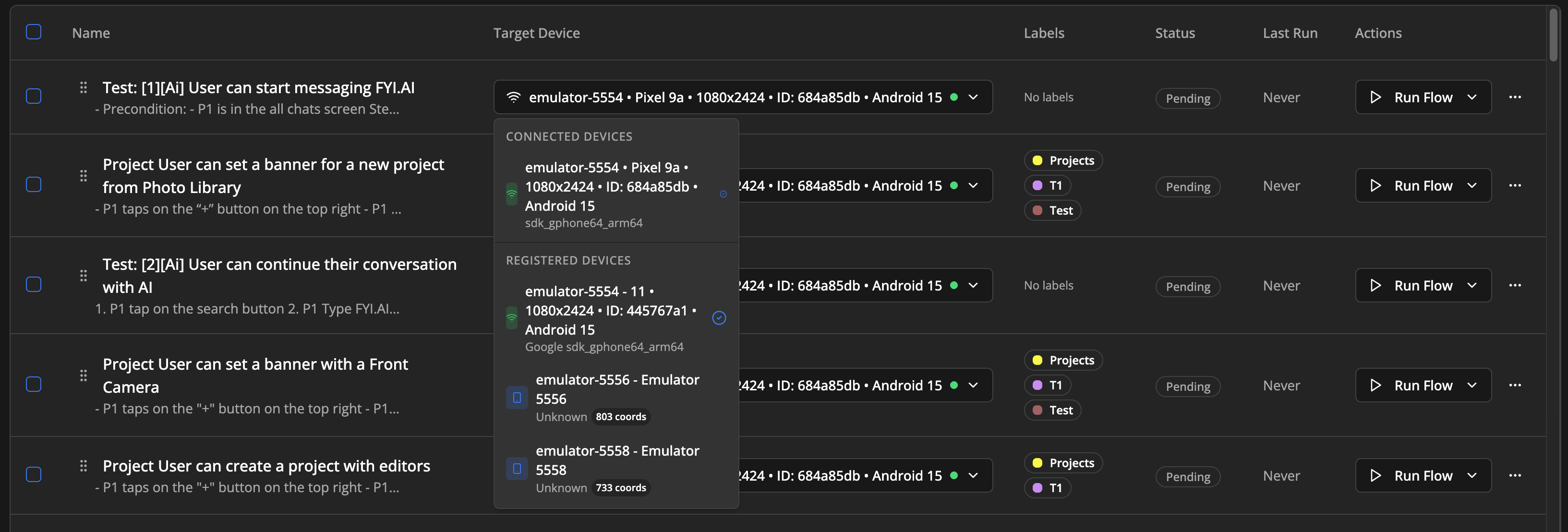Open test 'Project User can create a project with editors'
Viewport: 1568px width, 532px height.
pos(266,466)
